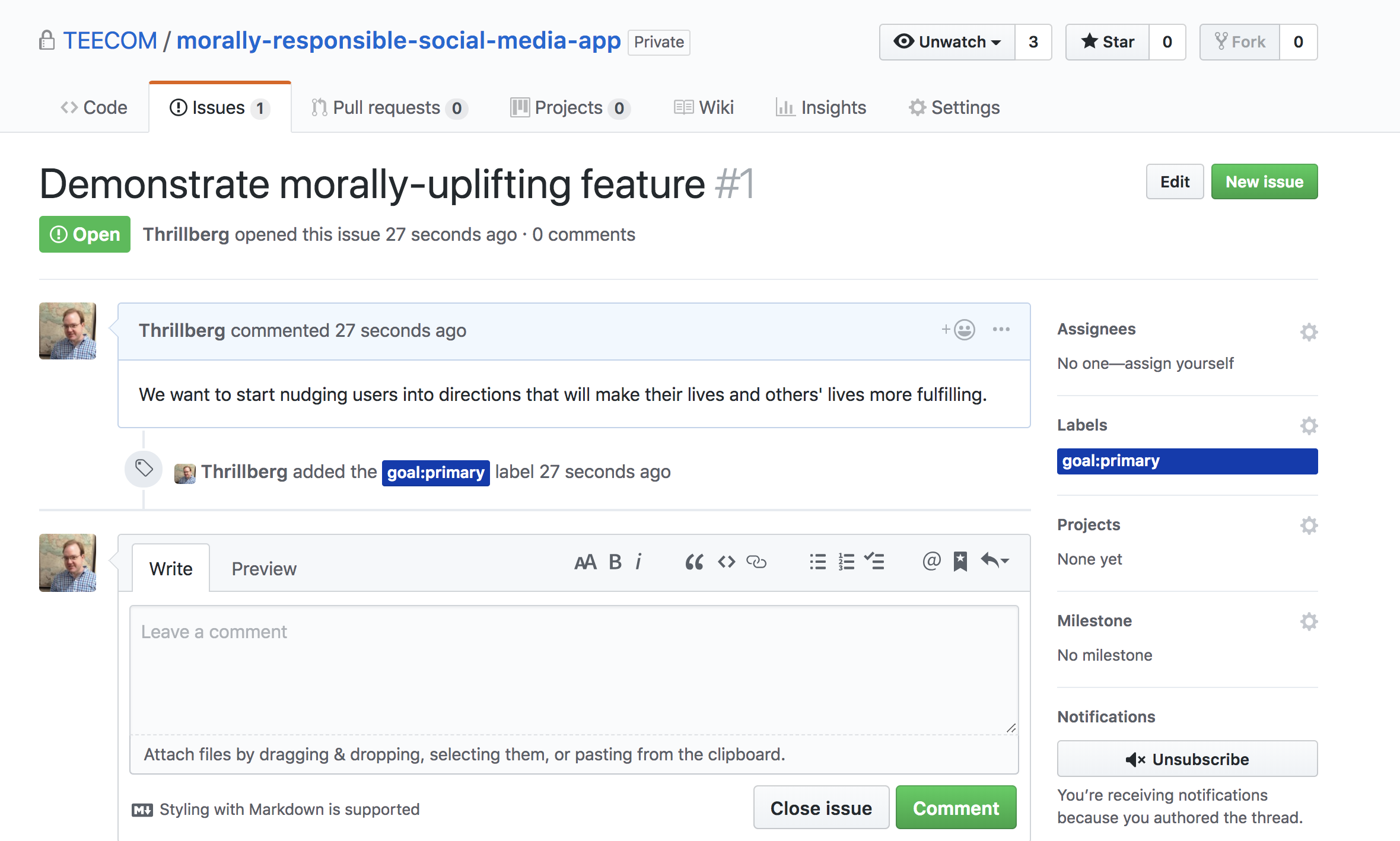Open the comment options ellipsis menu
The image size is (1400, 841).
[1001, 329]
